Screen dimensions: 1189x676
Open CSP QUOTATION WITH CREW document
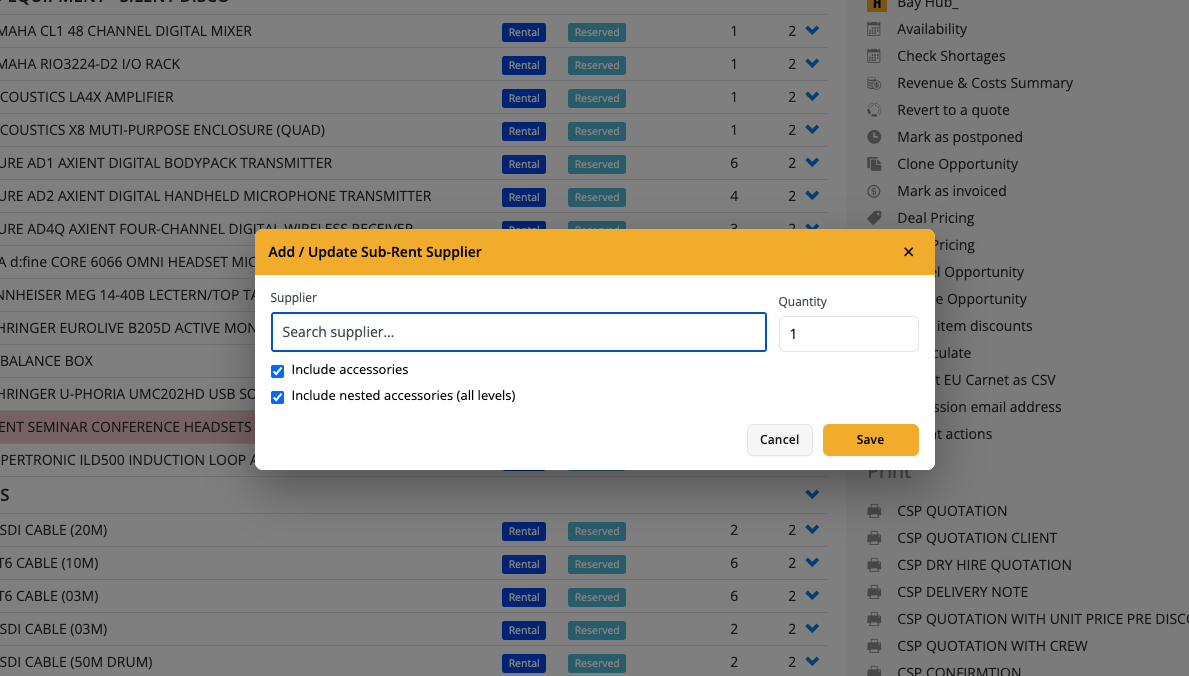pos(992,646)
